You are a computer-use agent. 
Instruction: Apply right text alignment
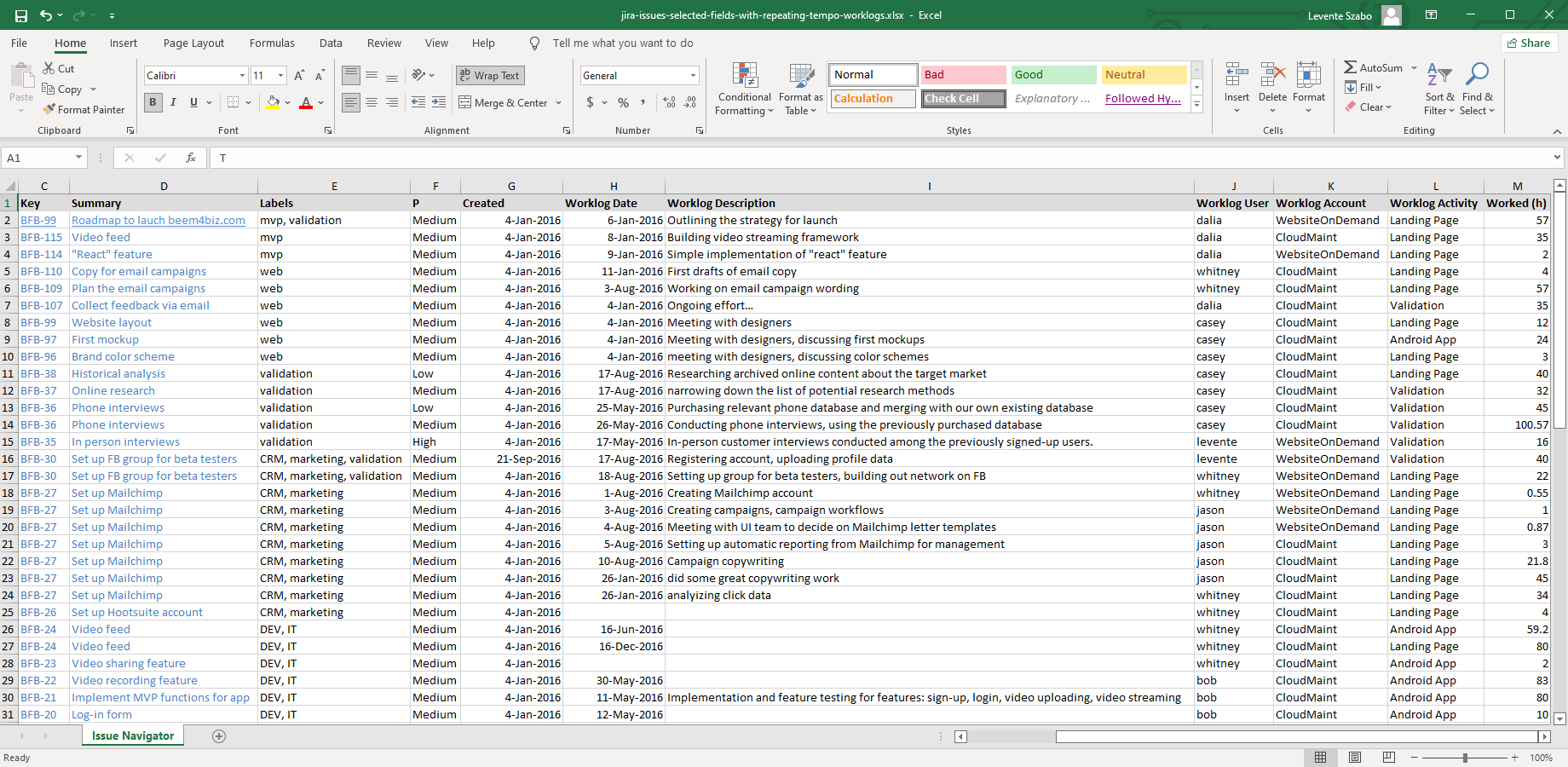click(x=392, y=102)
